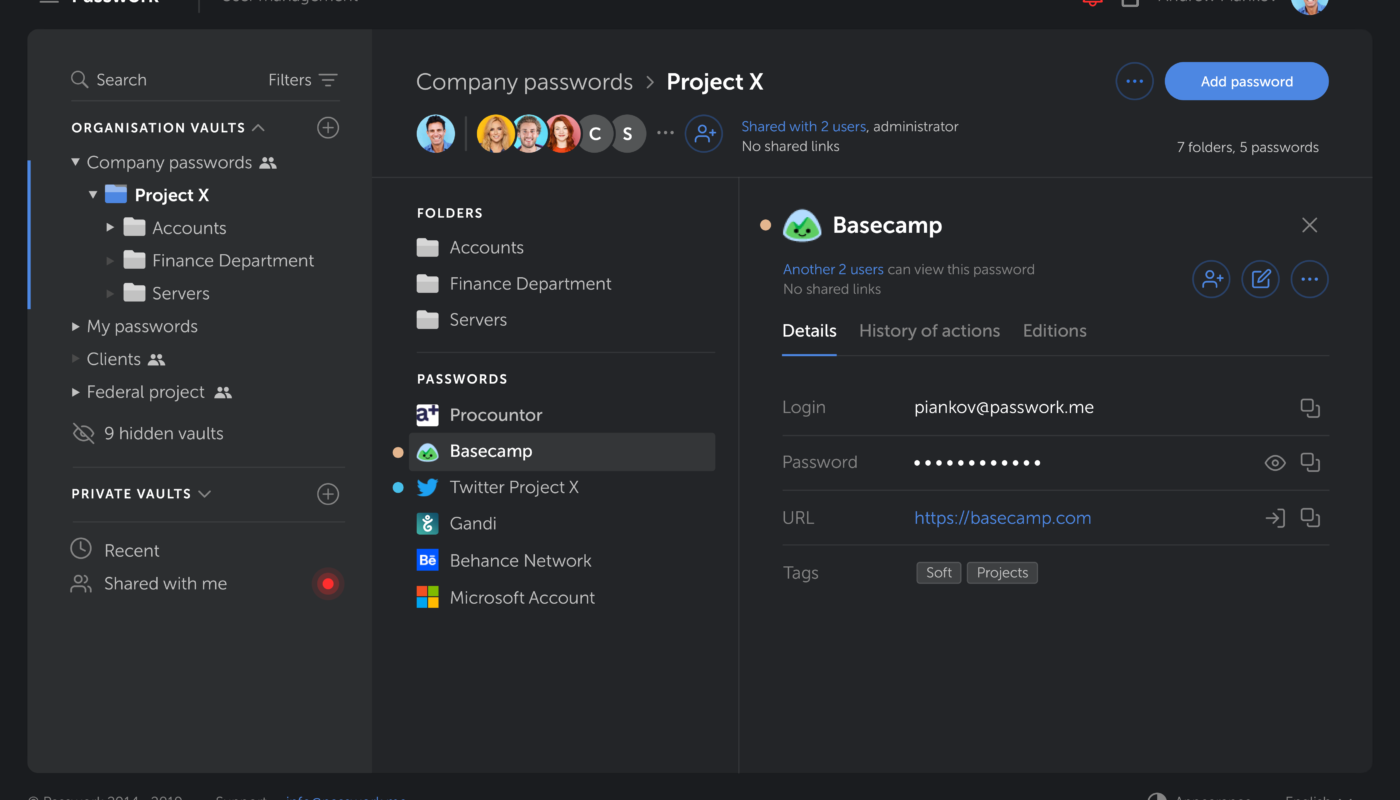Open Filters options icon
This screenshot has width=1400, height=800.
[x=328, y=80]
